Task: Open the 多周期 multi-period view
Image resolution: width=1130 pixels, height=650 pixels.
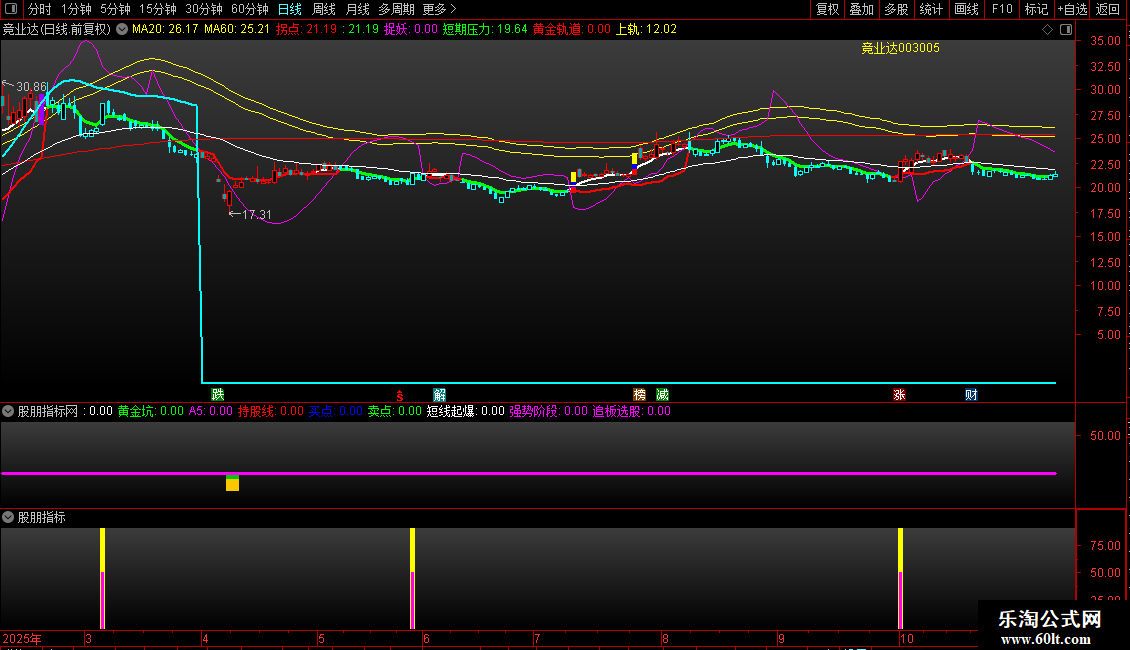Action: (396, 9)
